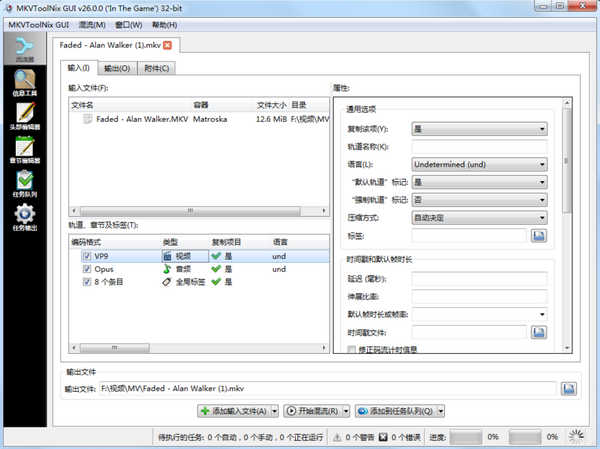The image size is (600, 449).
Task: Click the spinner activity icon in status bar
Action: click(x=576, y=436)
